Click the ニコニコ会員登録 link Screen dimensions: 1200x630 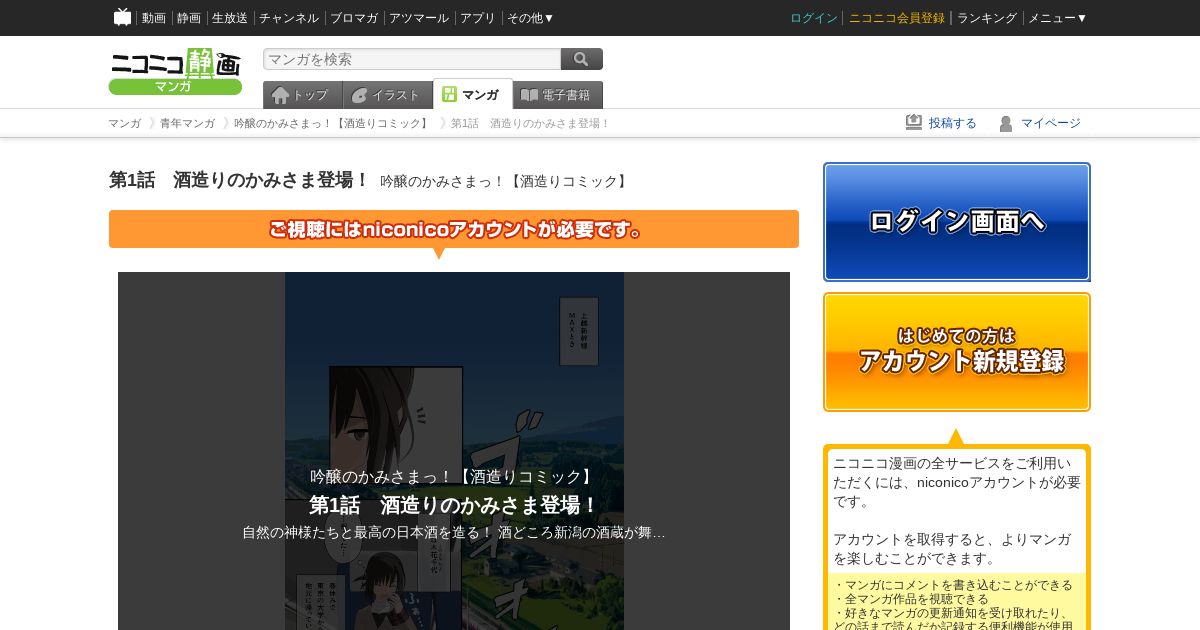897,18
